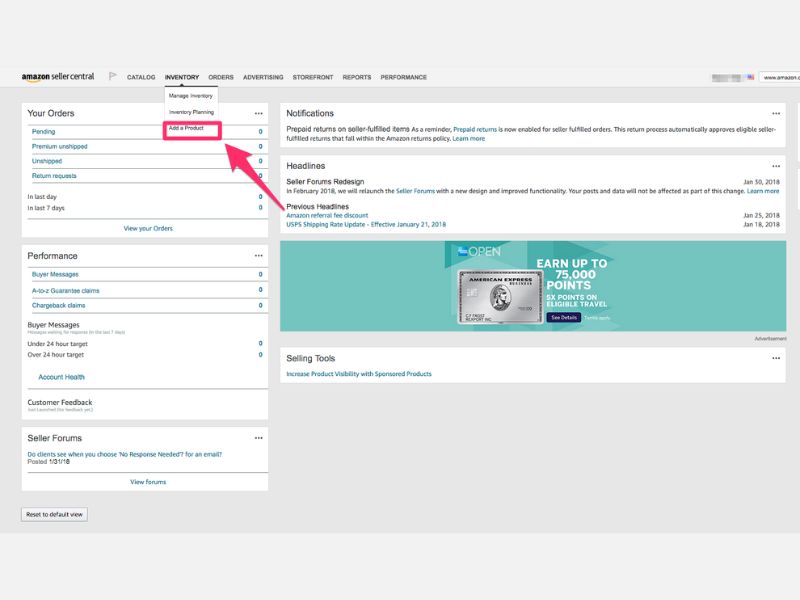Screen dimensions: 800x600
Task: Open Increase Product Visibility with Sponsored Products
Action: [x=359, y=374]
